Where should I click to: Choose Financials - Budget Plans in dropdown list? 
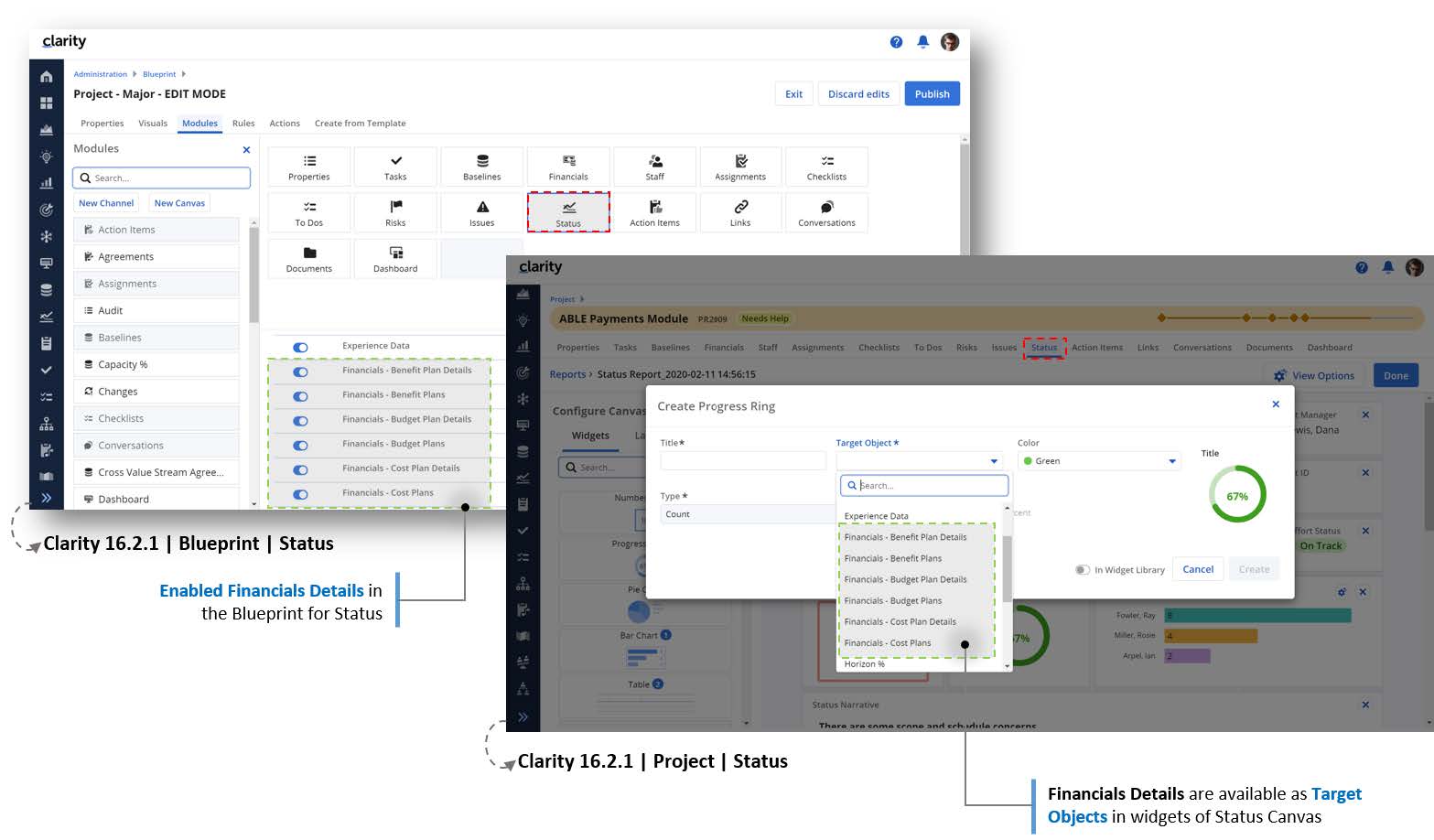[893, 600]
